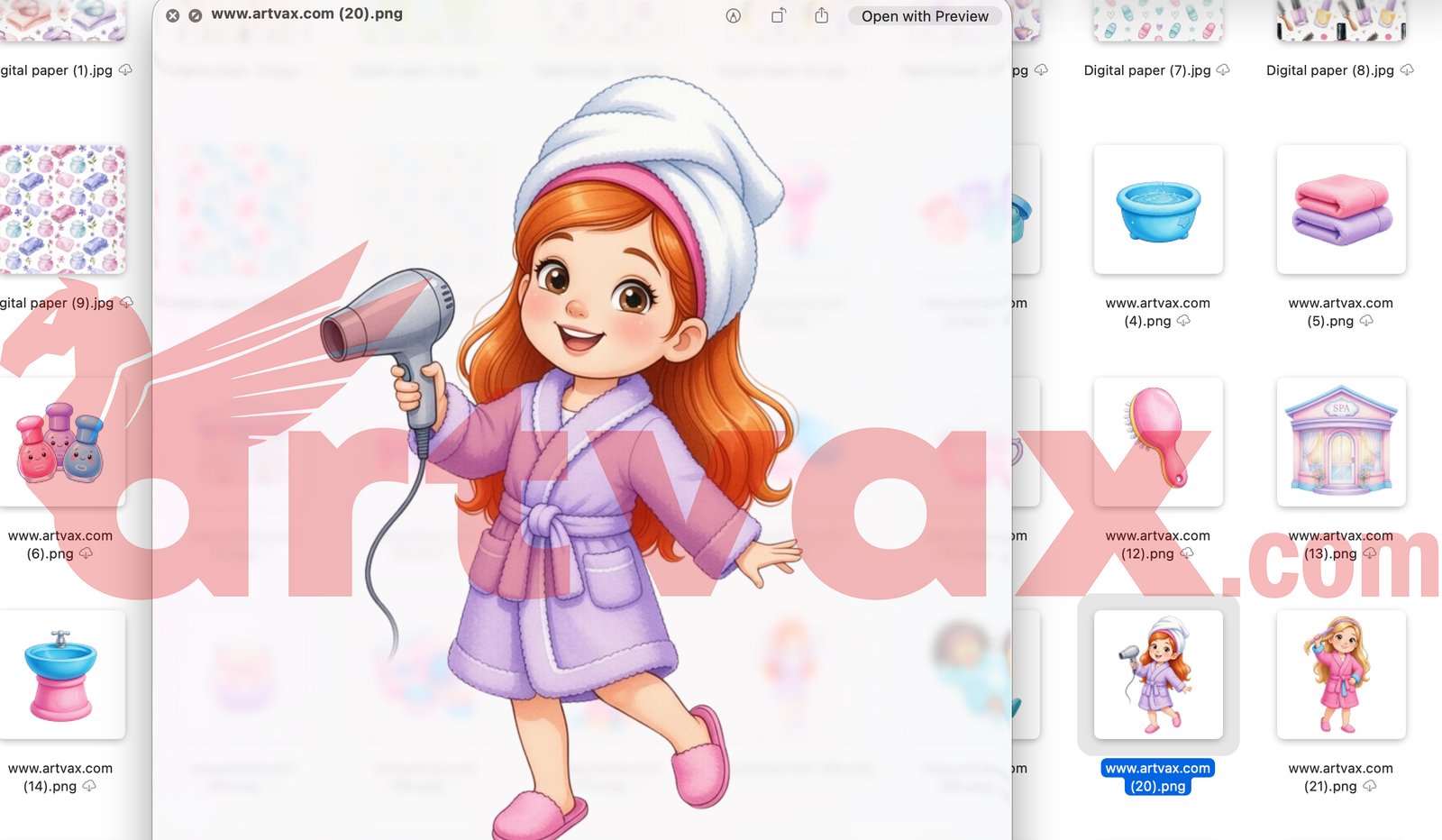Open the pink and purple towels image
1442x840 pixels.
pyautogui.click(x=1341, y=209)
